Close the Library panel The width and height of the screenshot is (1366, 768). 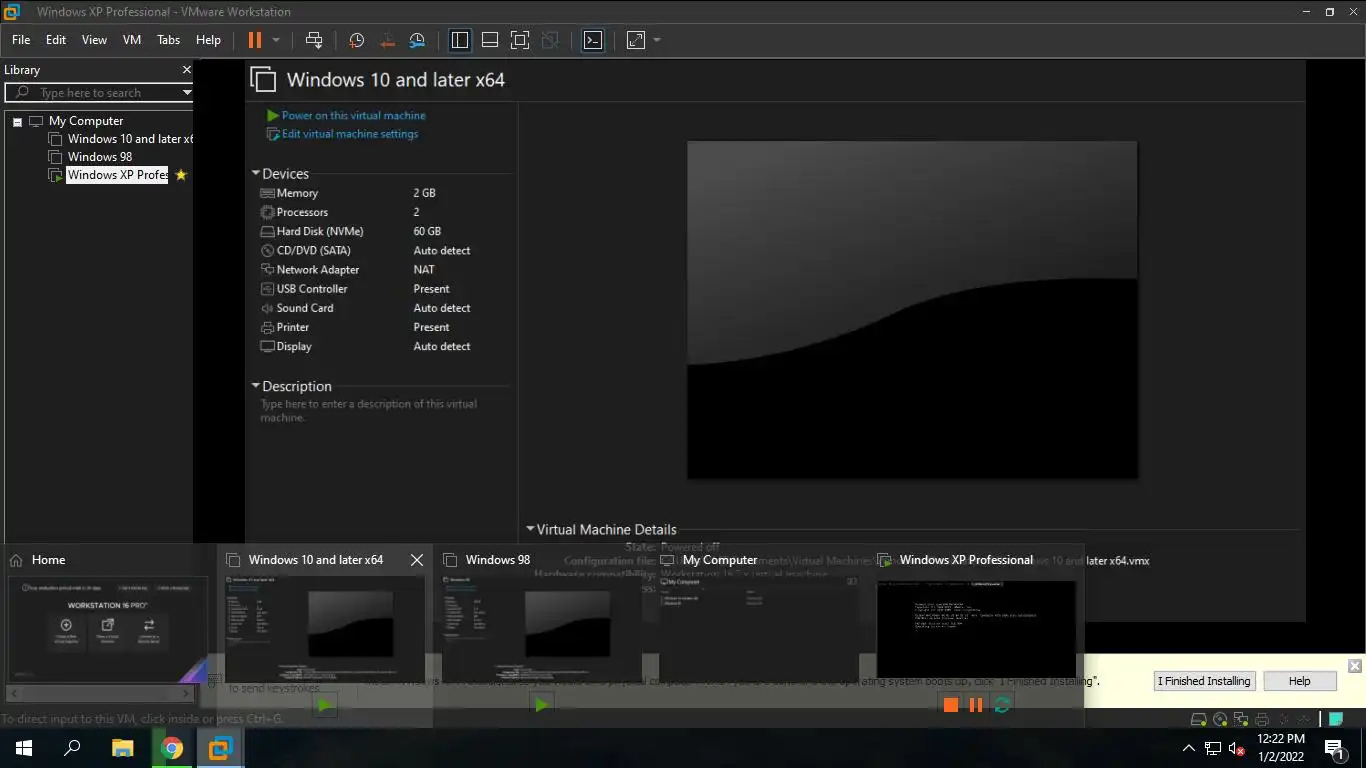[186, 70]
